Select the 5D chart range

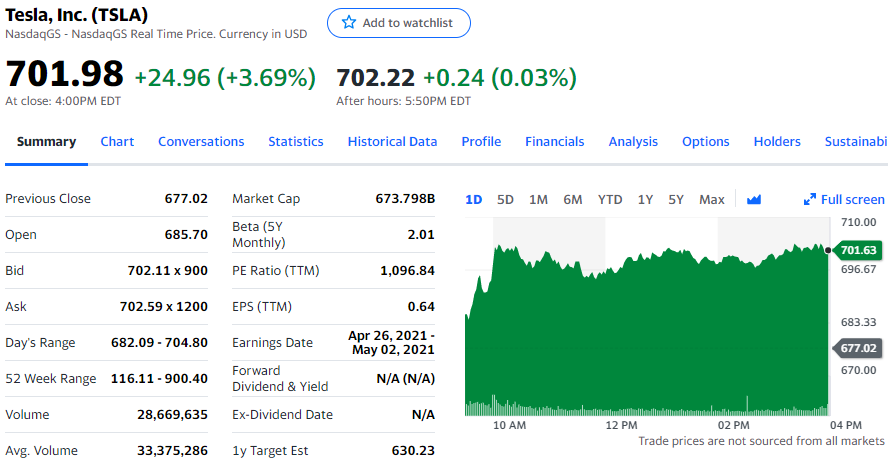(505, 199)
